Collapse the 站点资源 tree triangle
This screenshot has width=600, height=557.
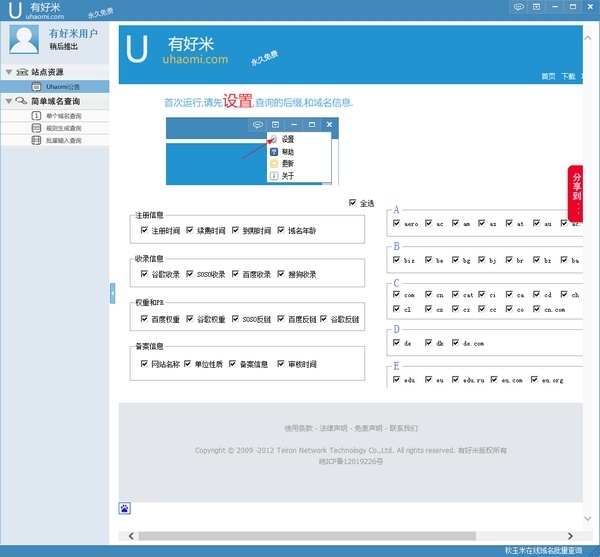[9, 72]
